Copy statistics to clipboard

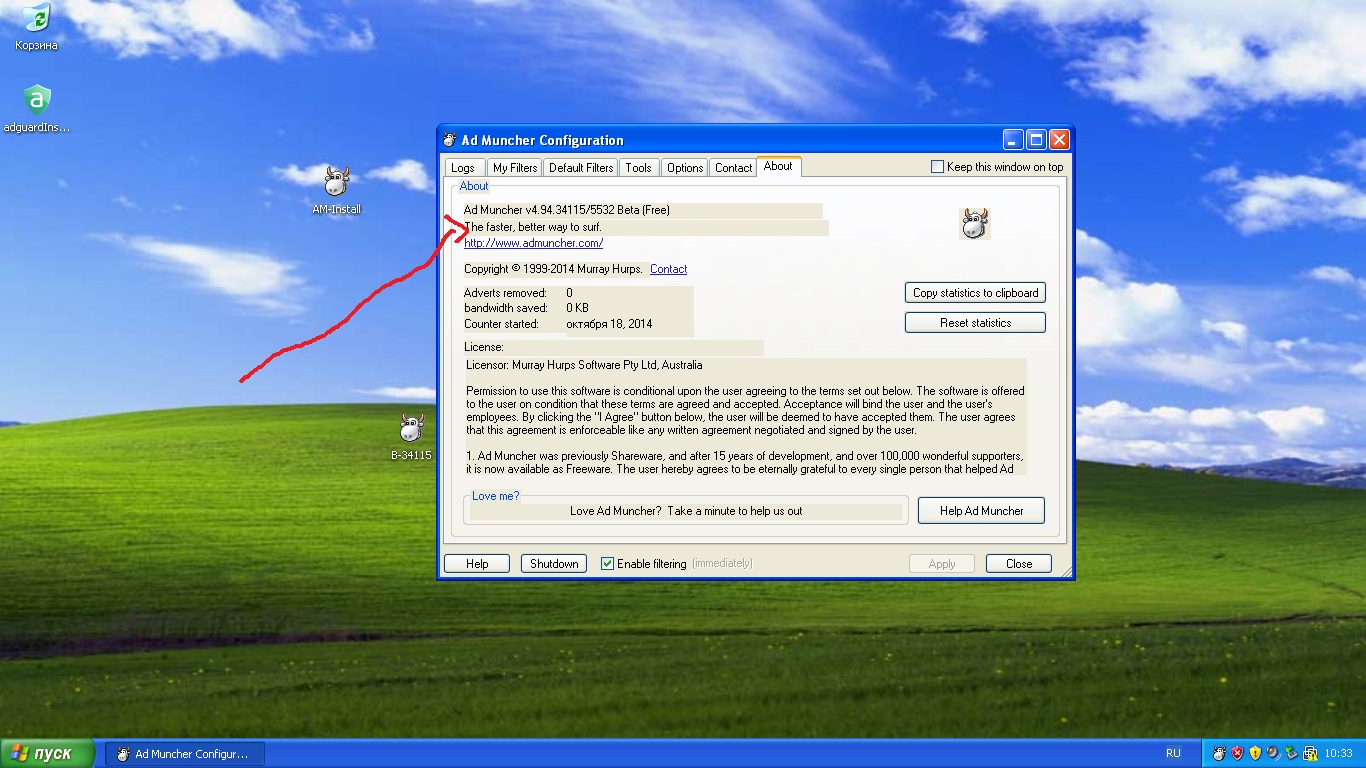[x=975, y=293]
